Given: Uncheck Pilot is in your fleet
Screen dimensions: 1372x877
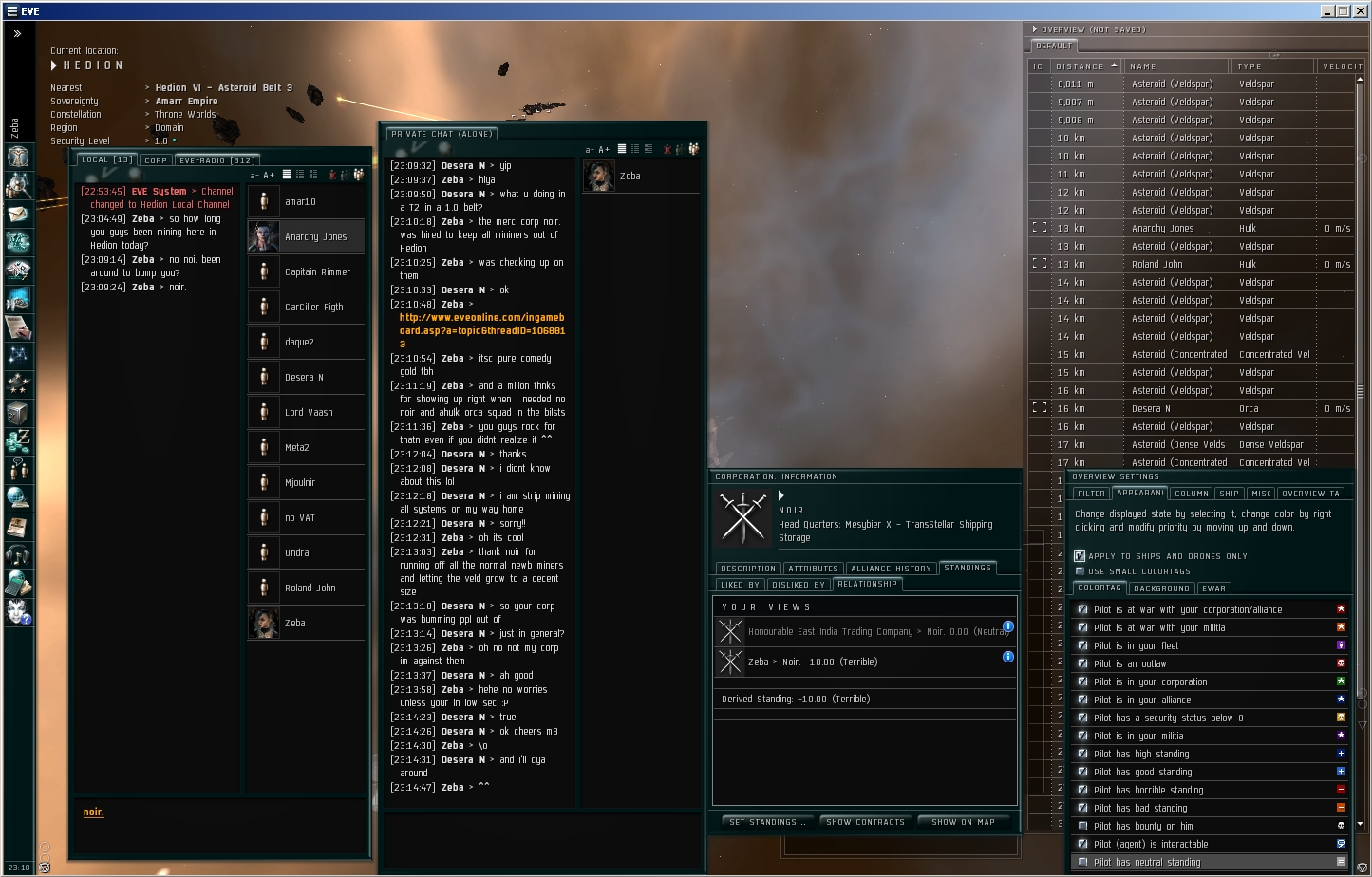Looking at the screenshot, I should tap(1082, 645).
